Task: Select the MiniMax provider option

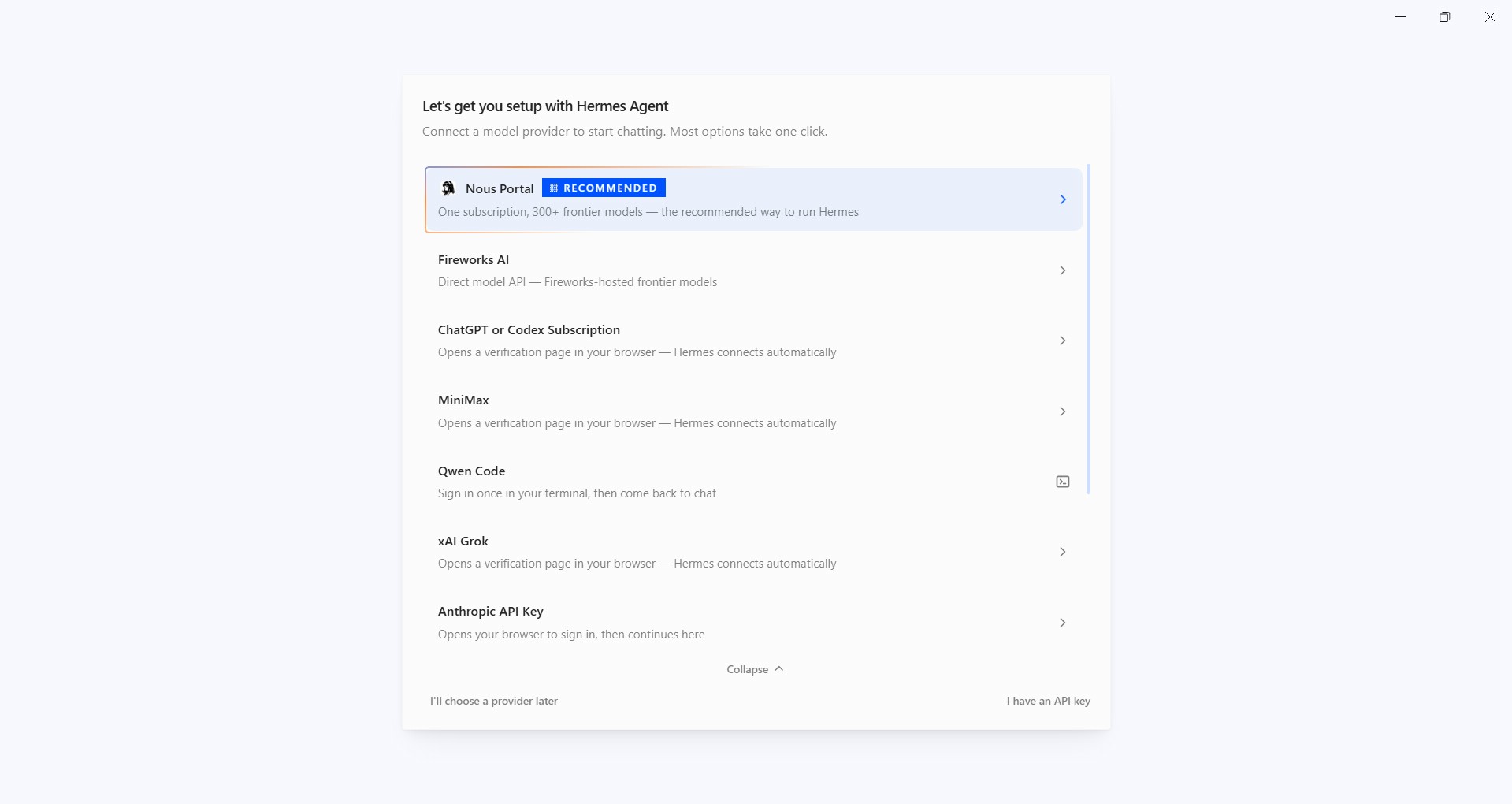Action: point(753,411)
